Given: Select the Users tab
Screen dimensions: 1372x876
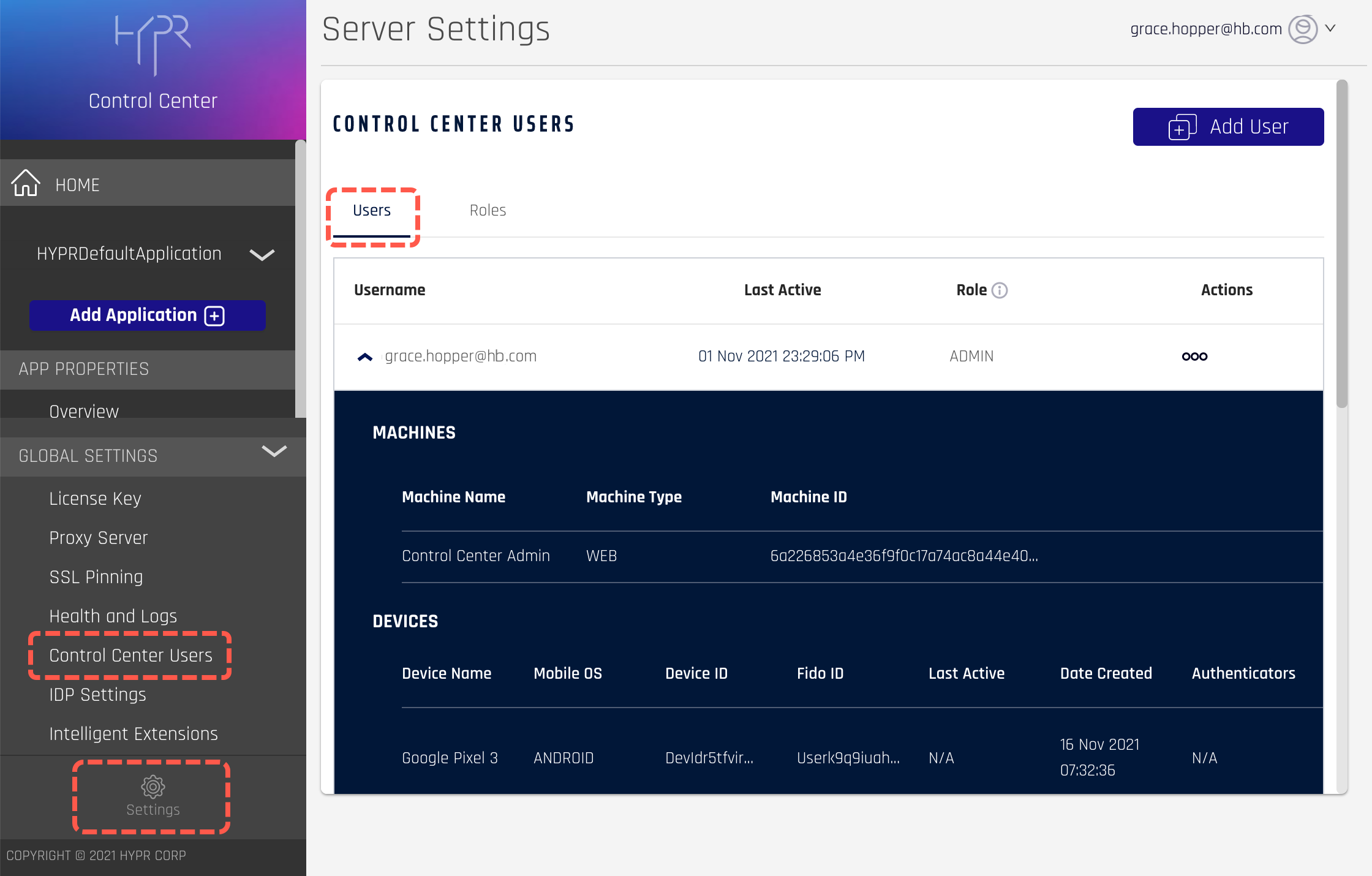Looking at the screenshot, I should 372,210.
